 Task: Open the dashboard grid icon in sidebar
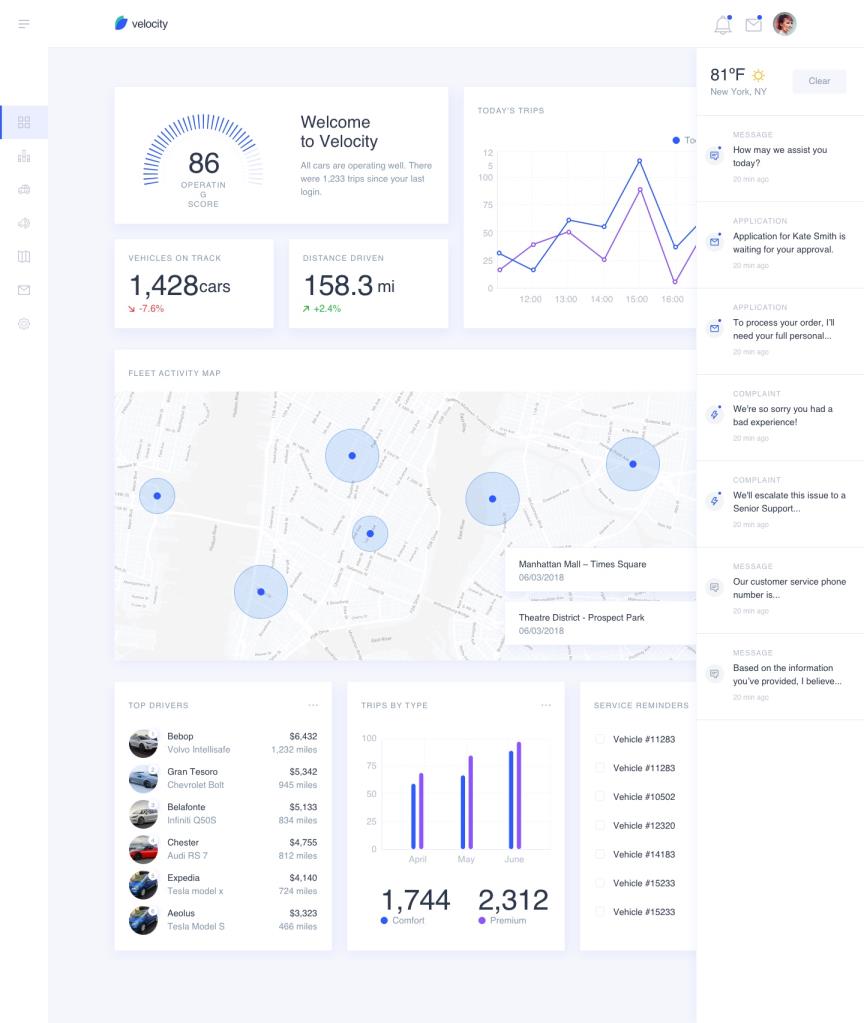point(24,122)
